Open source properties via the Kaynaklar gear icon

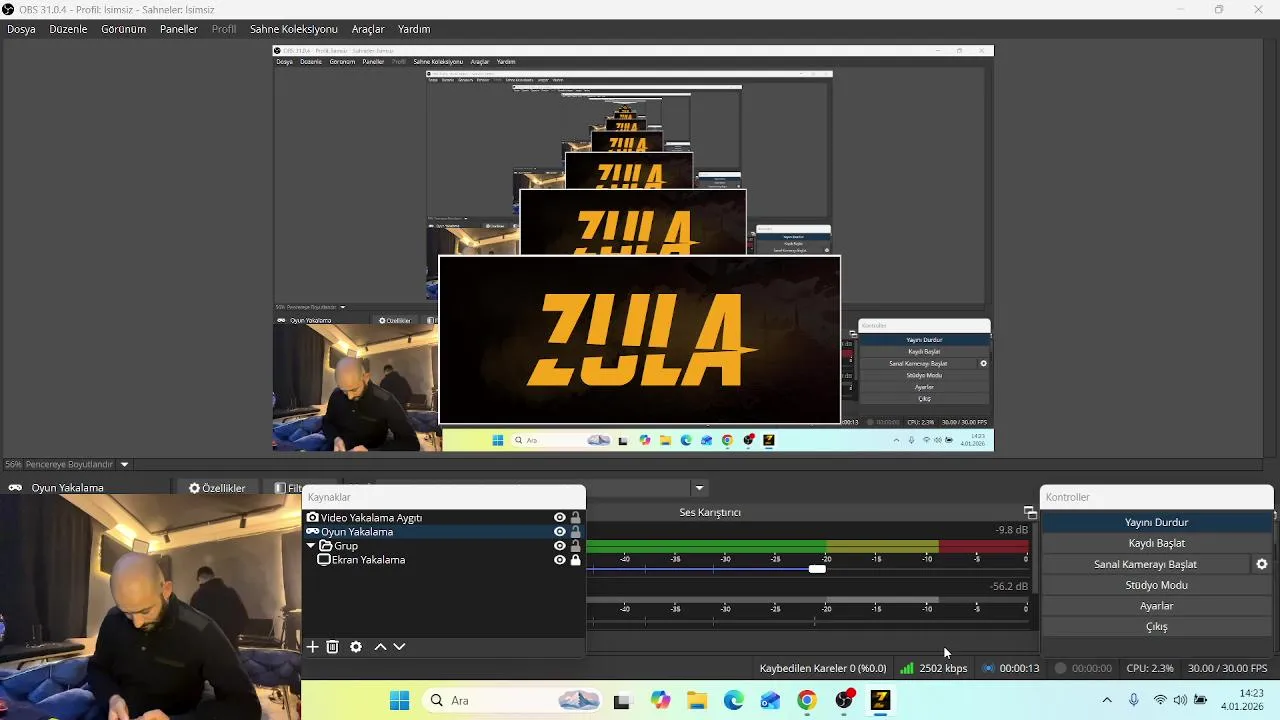[356, 647]
